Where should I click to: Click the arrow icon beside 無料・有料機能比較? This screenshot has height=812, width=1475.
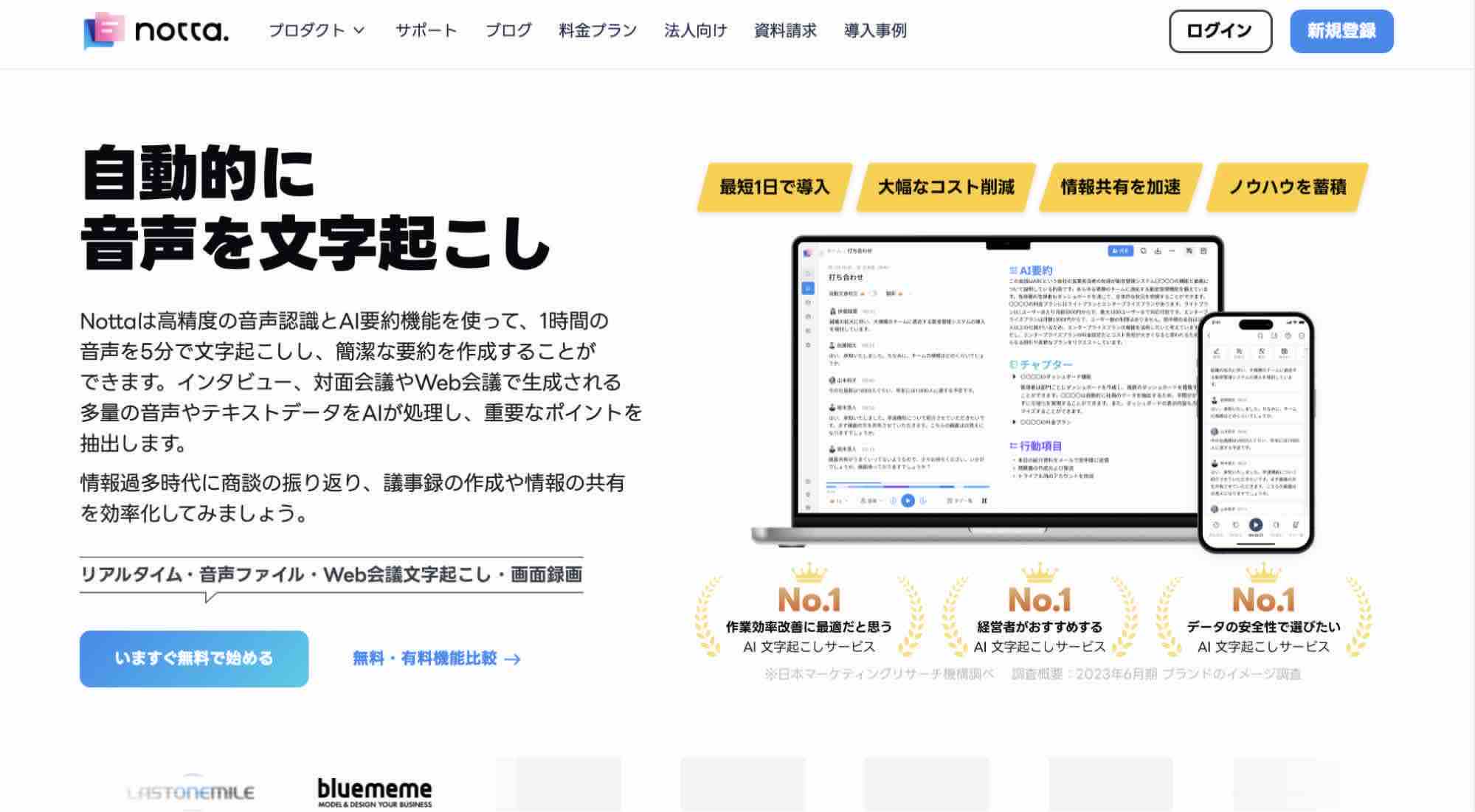click(x=512, y=659)
